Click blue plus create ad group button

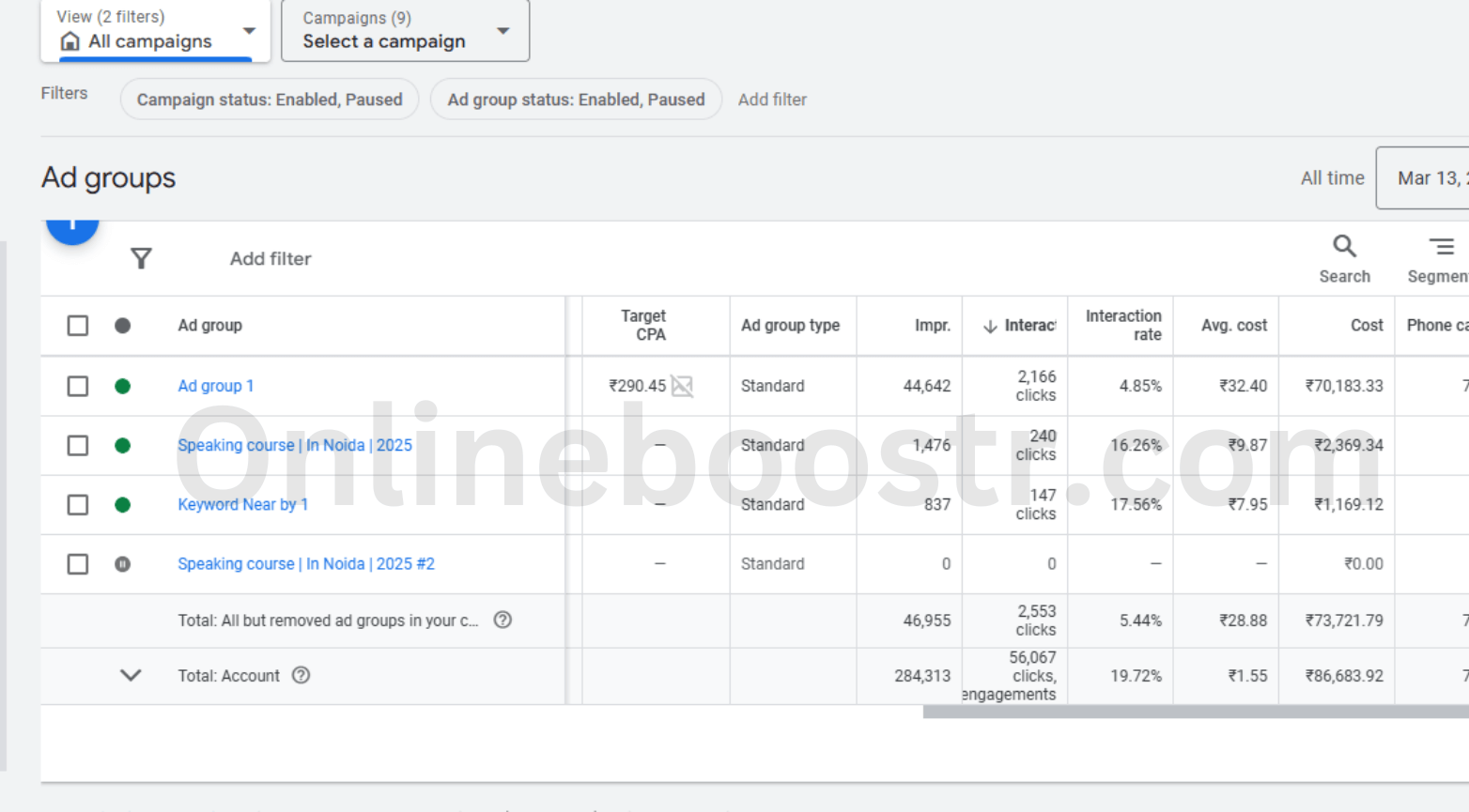click(72, 226)
